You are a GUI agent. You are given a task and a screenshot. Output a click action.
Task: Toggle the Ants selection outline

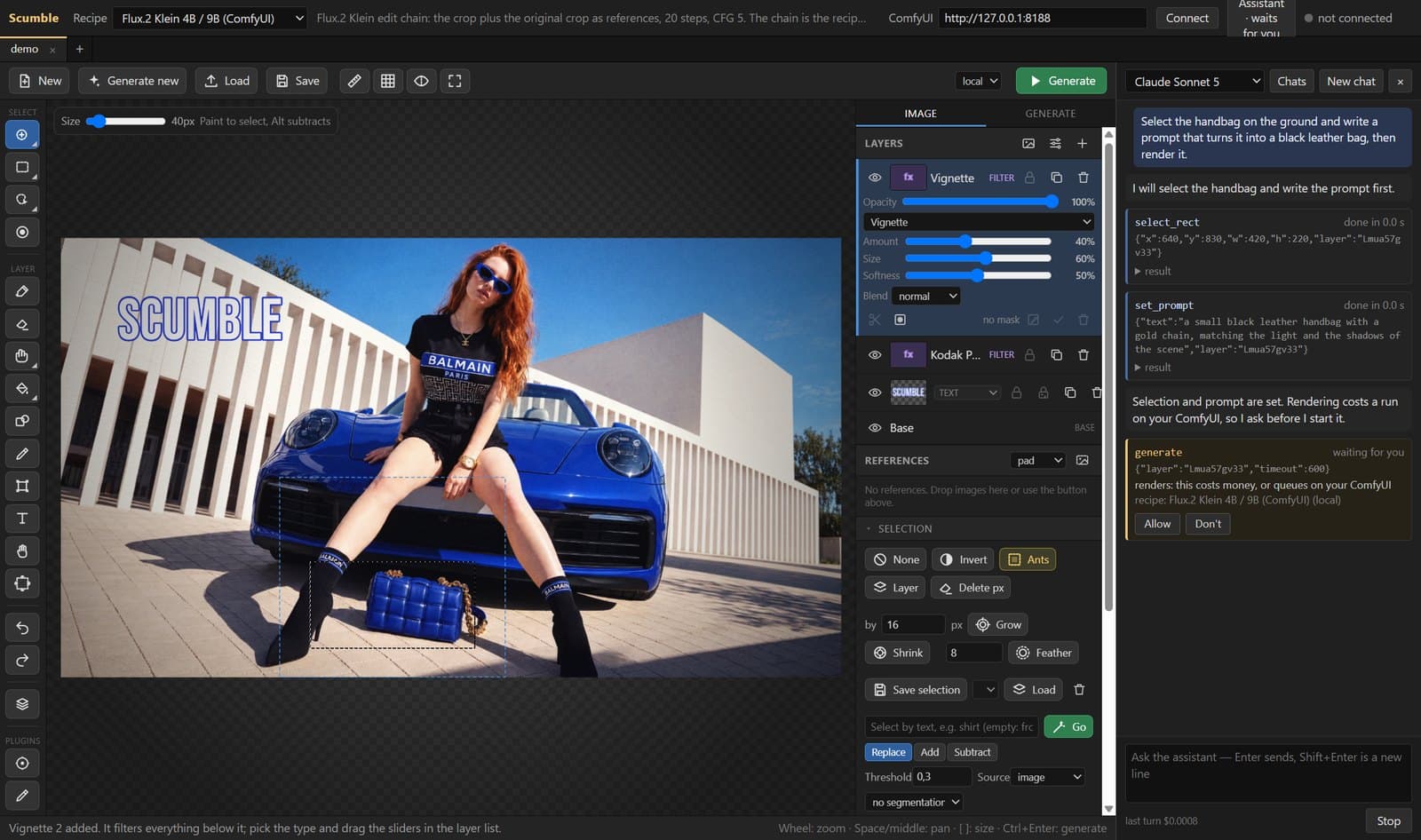pyautogui.click(x=1028, y=559)
